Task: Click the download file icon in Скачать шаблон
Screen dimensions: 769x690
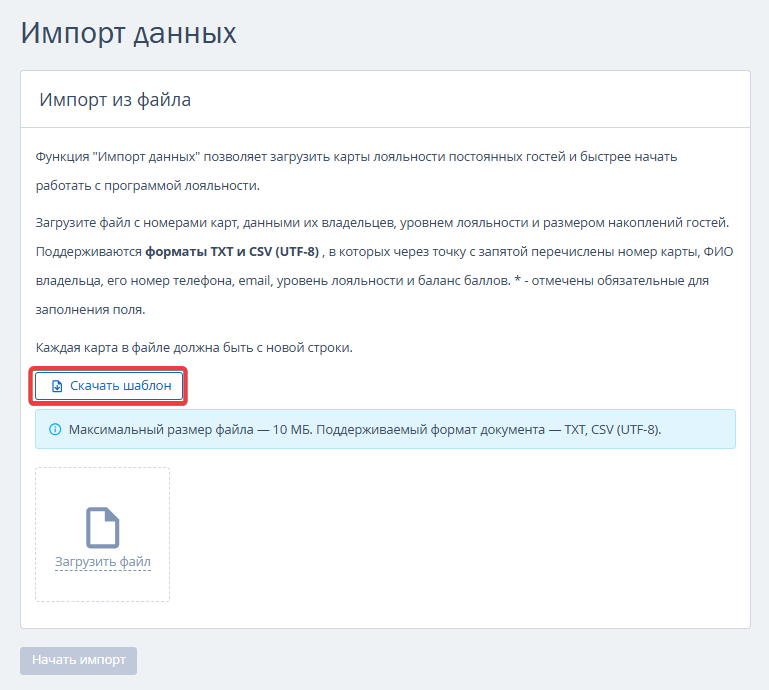Action: point(57,386)
